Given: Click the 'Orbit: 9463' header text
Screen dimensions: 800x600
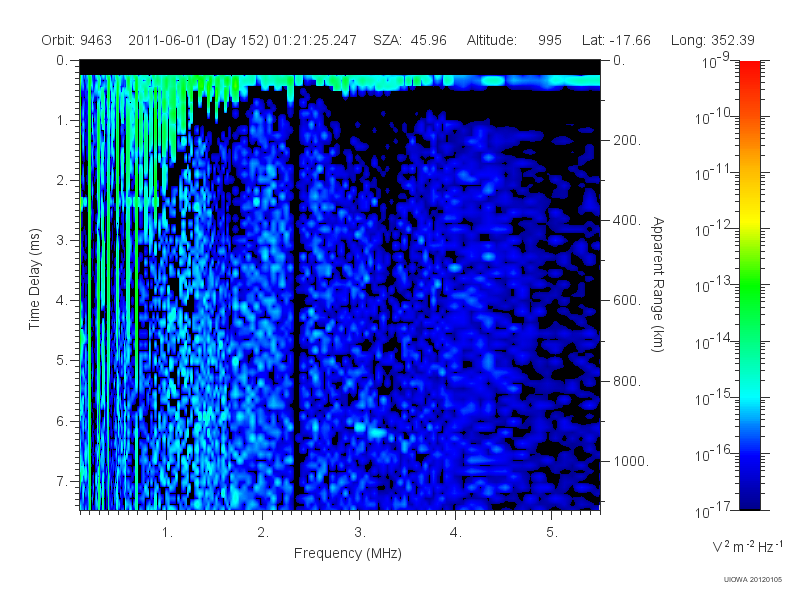Looking at the screenshot, I should pyautogui.click(x=77, y=40).
